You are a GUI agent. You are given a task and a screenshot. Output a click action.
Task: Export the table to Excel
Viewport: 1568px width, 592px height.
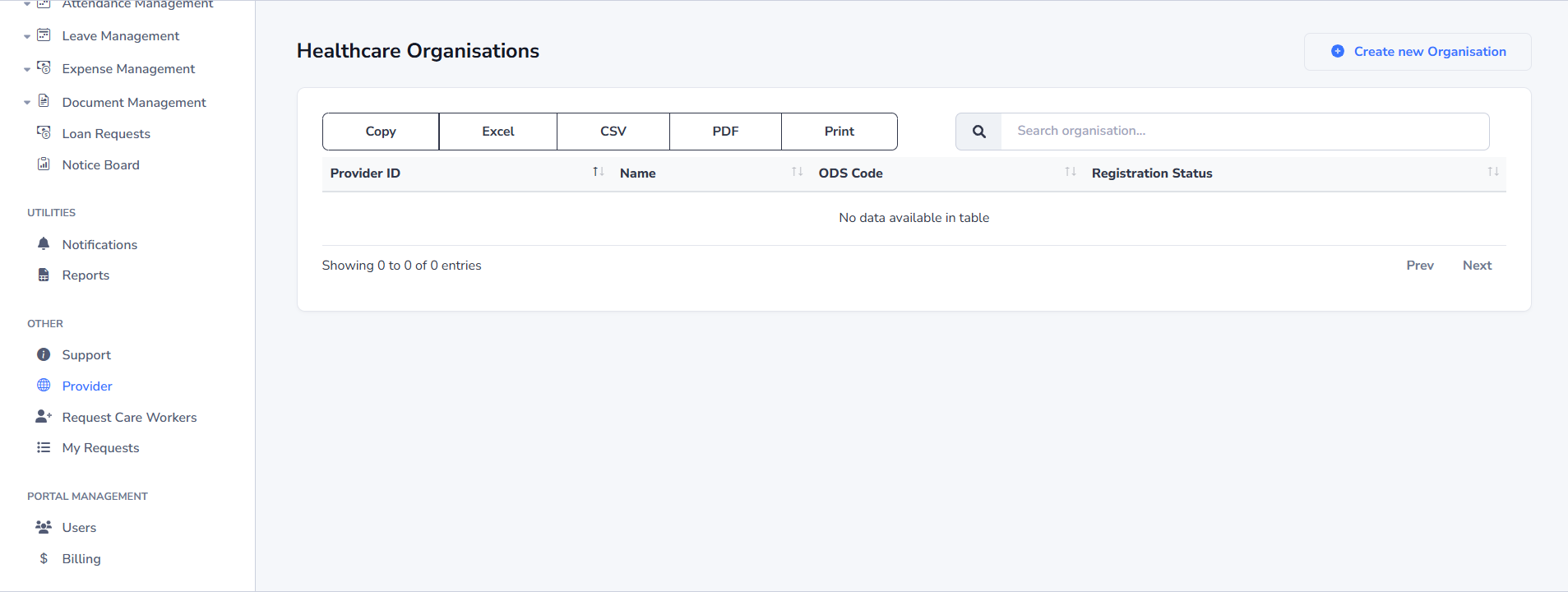coord(497,132)
